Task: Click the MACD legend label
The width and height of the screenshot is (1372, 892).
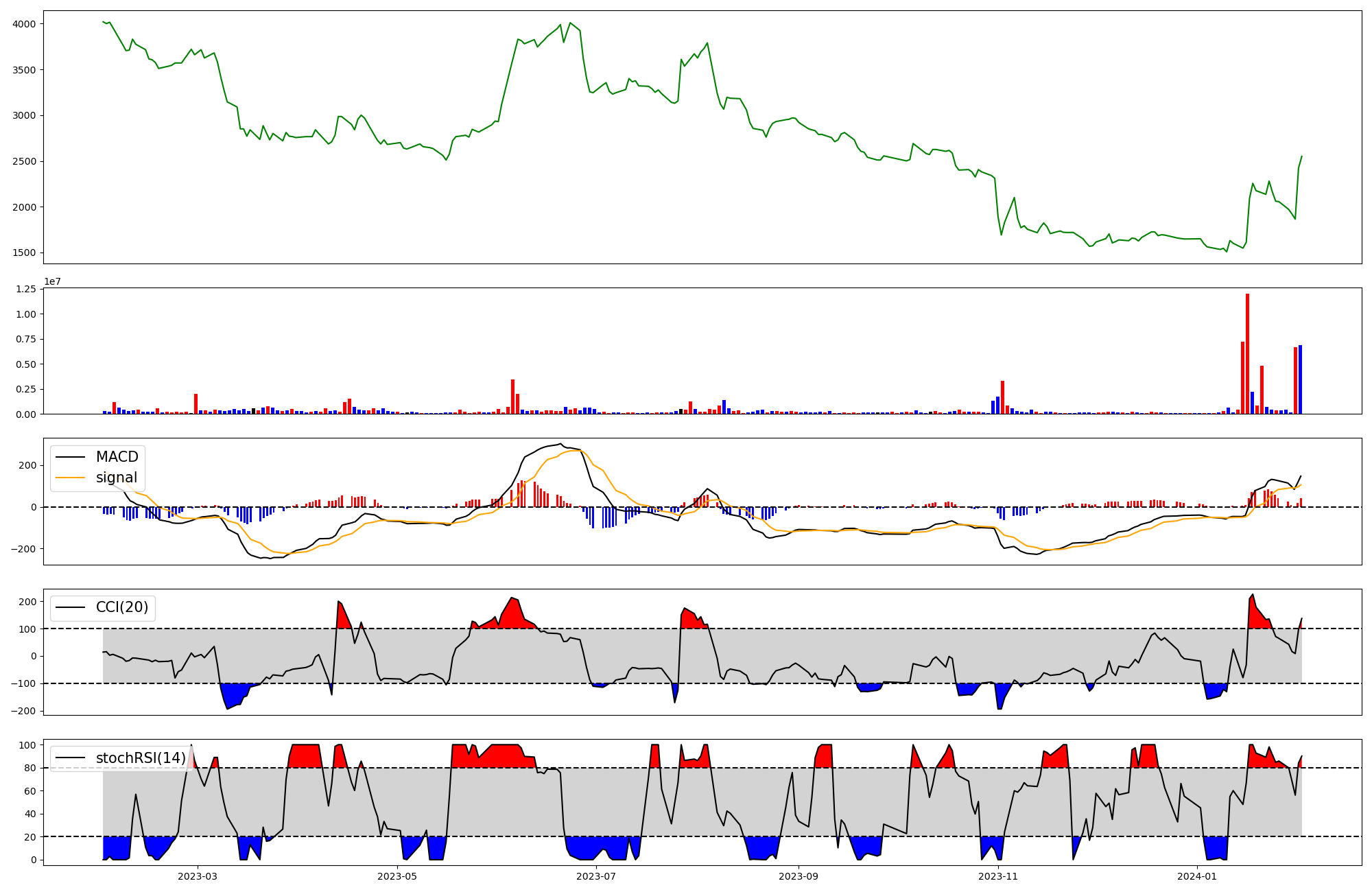Action: [x=117, y=457]
